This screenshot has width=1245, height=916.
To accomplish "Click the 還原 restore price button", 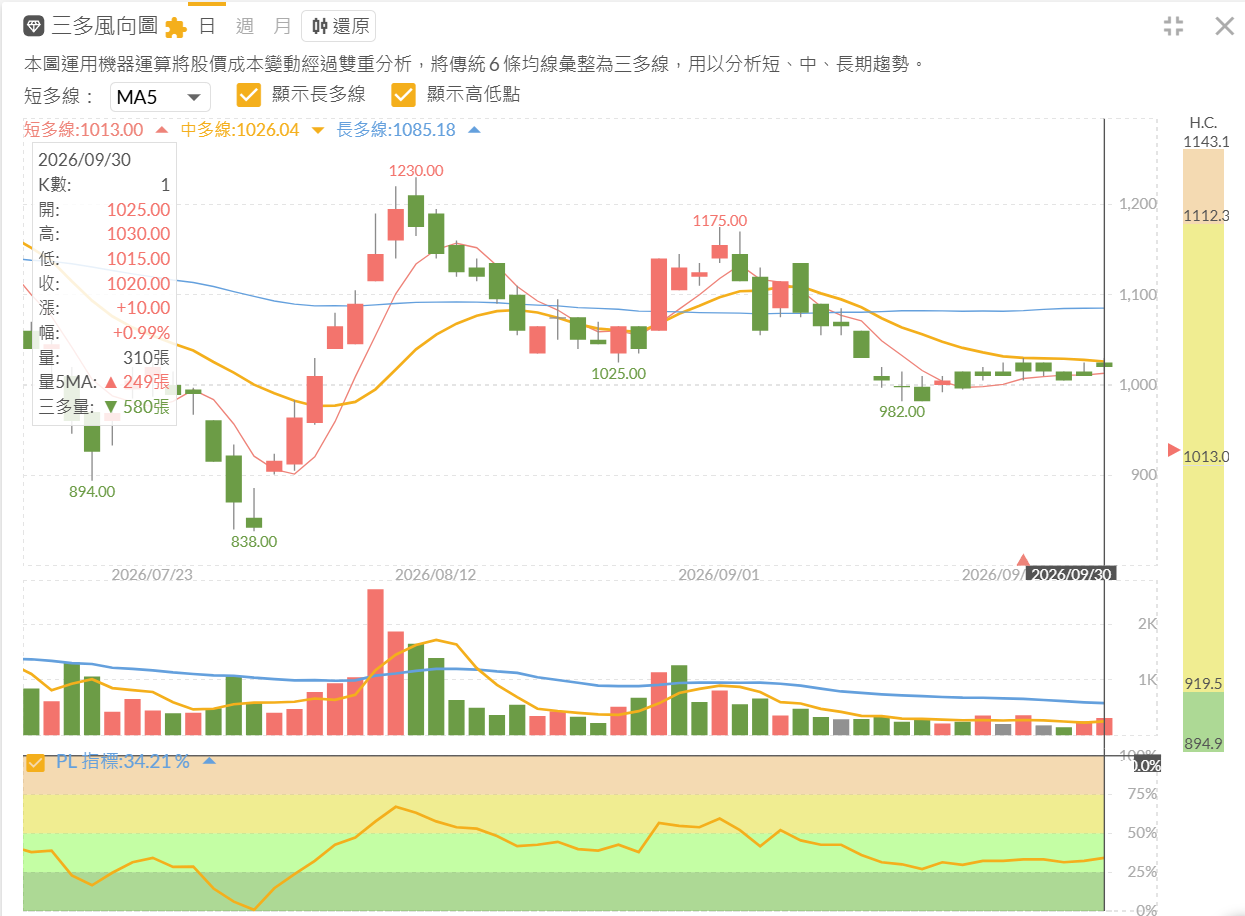I will [x=339, y=26].
